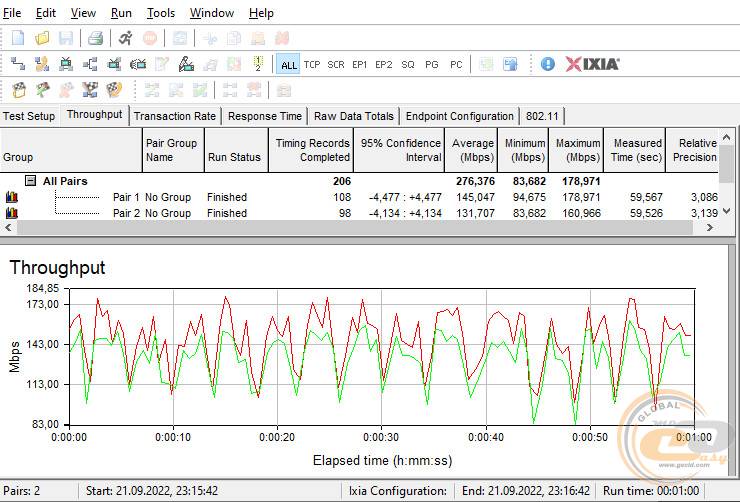
Task: Toggle the EP1 endpoint filter
Action: [x=360, y=65]
